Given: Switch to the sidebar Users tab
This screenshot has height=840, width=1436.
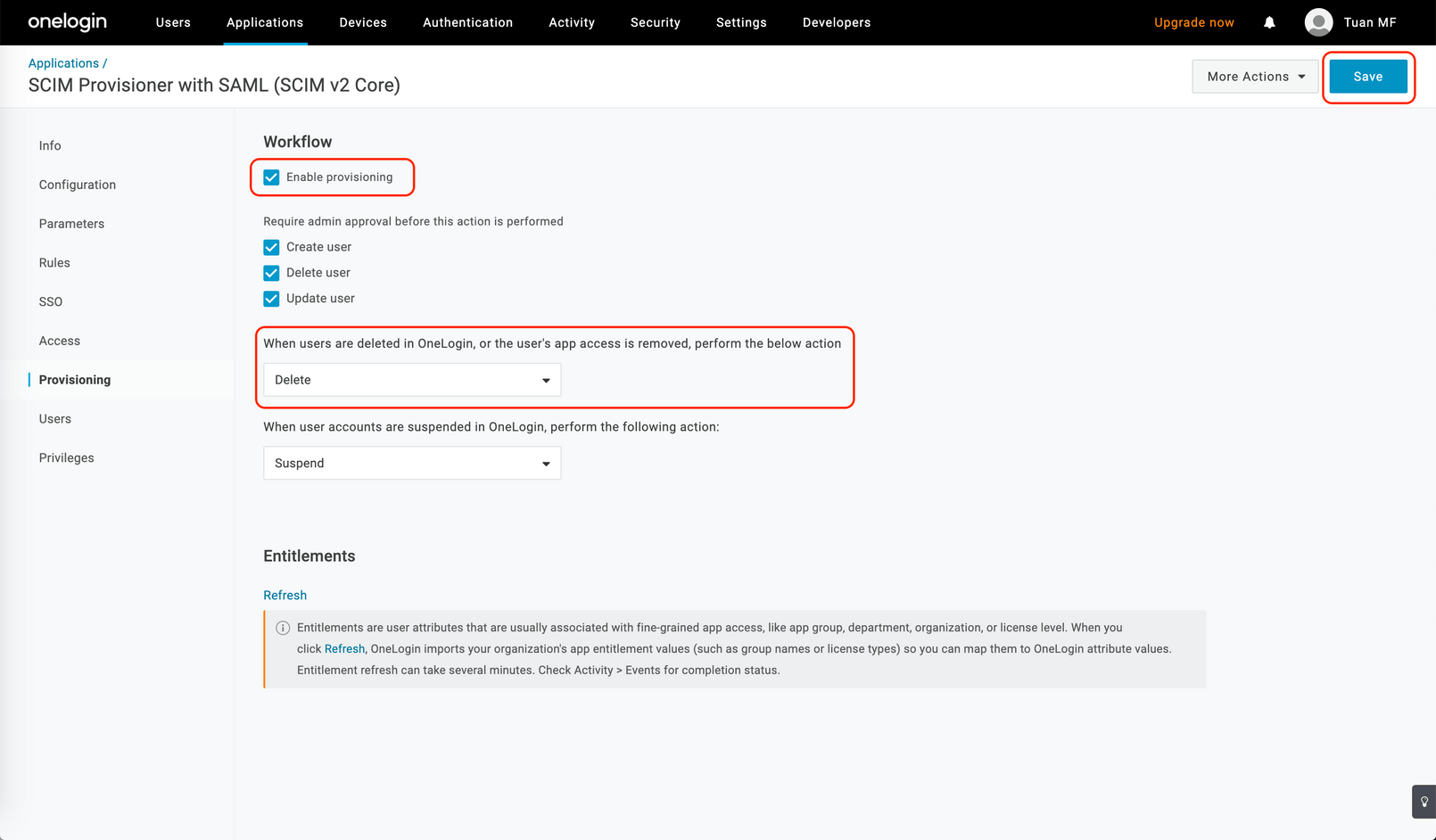Looking at the screenshot, I should click(x=55, y=419).
